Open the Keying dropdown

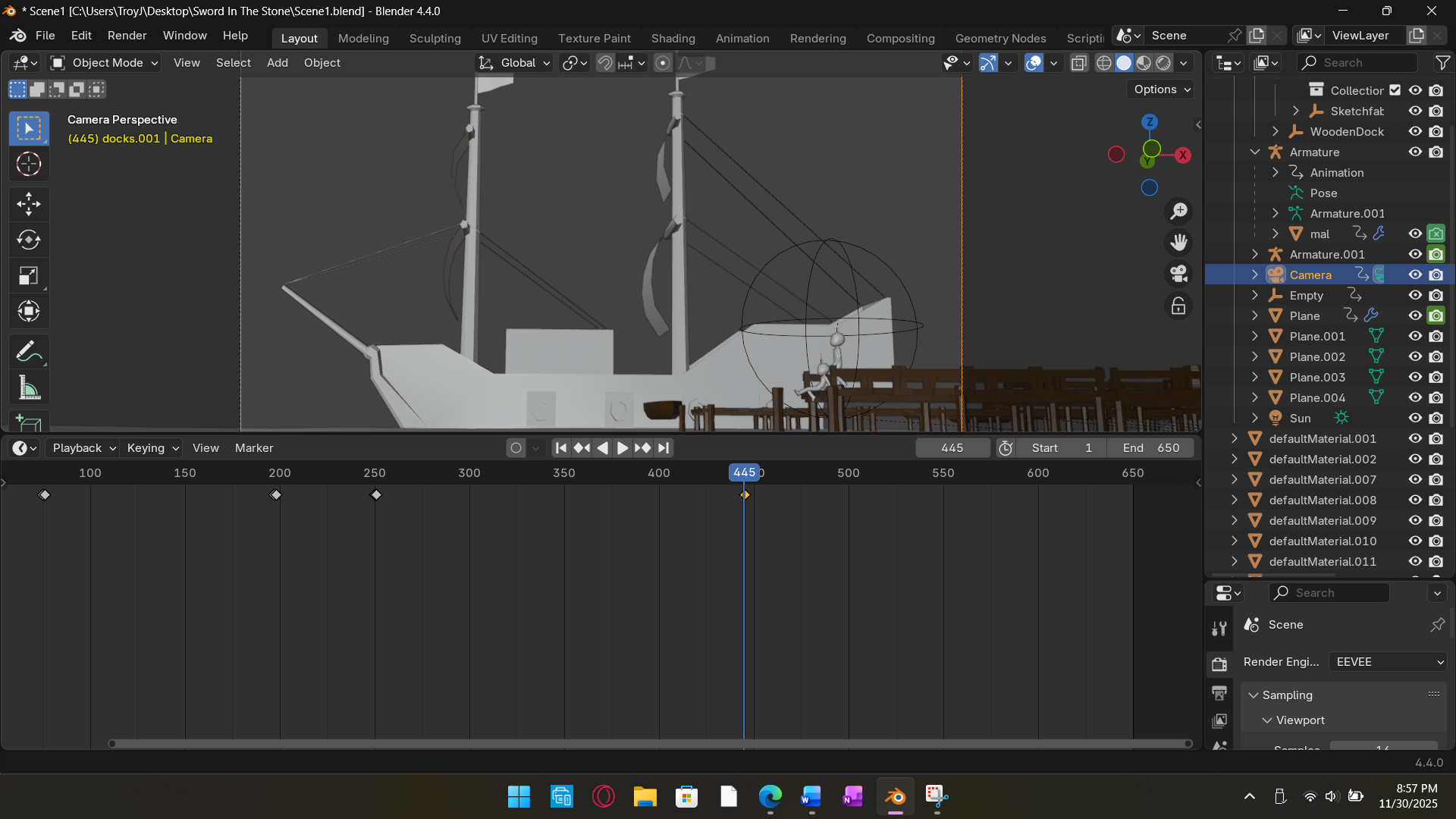pos(151,448)
